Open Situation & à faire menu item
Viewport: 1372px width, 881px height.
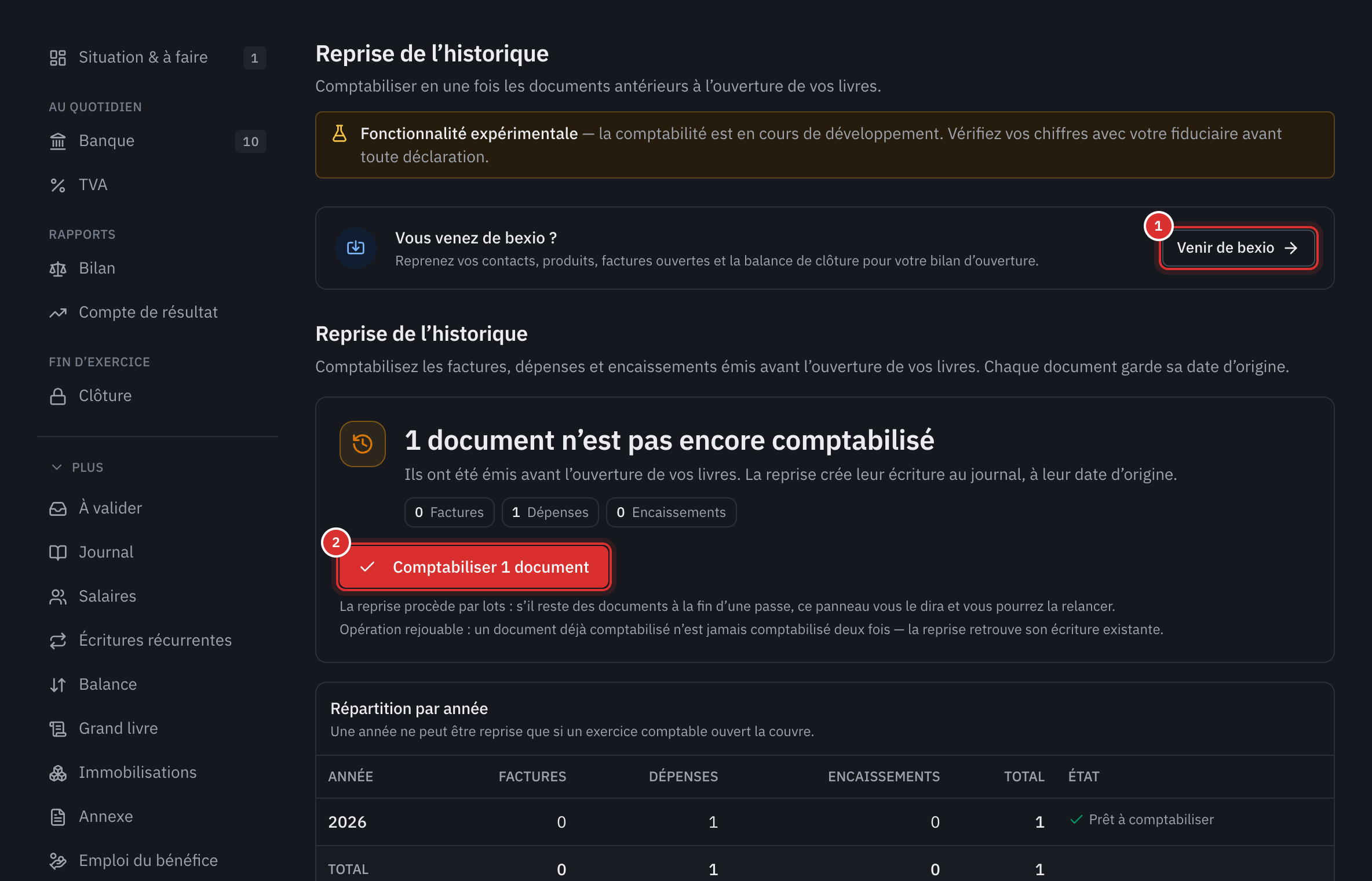tap(158, 57)
